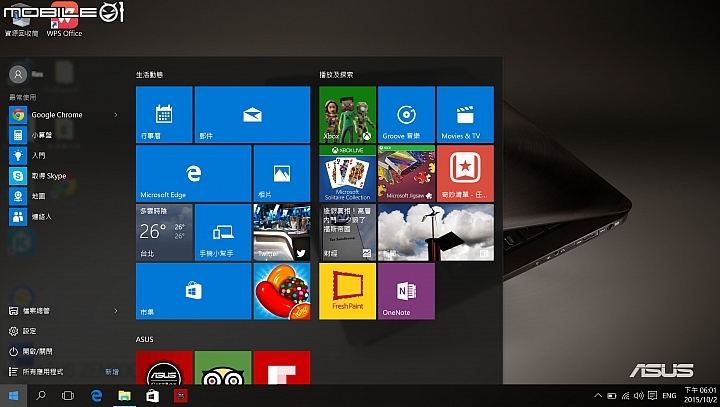Expand 檔案總管 jump list arrow
The width and height of the screenshot is (720, 407).
point(116,311)
